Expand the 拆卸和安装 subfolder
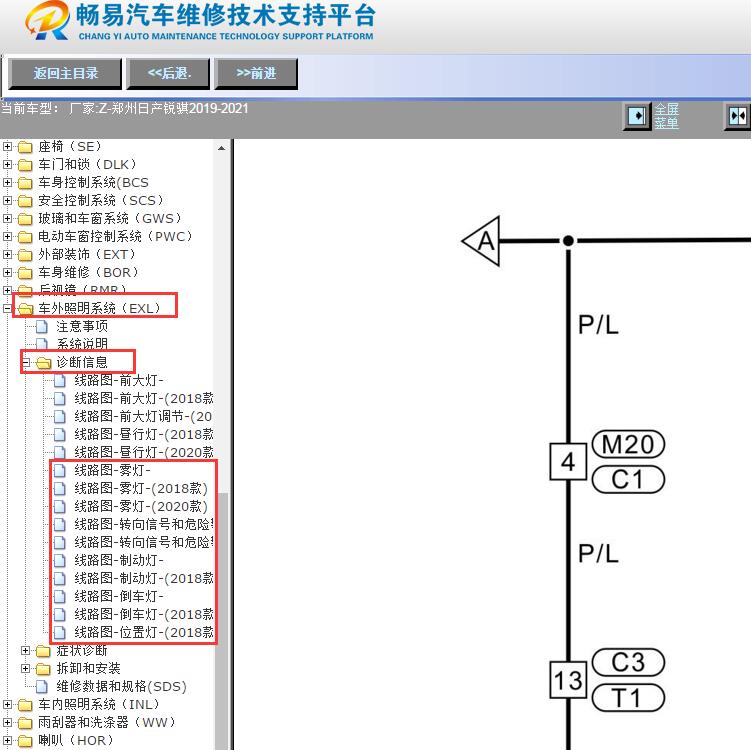This screenshot has height=750, width=751. 25,669
